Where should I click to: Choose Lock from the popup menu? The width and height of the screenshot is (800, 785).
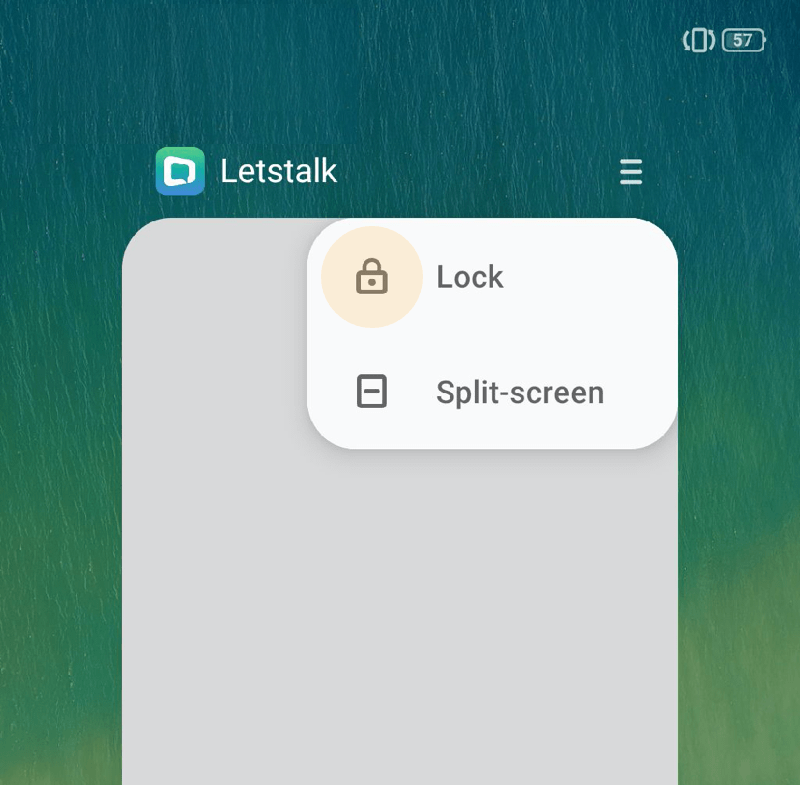[x=492, y=277]
